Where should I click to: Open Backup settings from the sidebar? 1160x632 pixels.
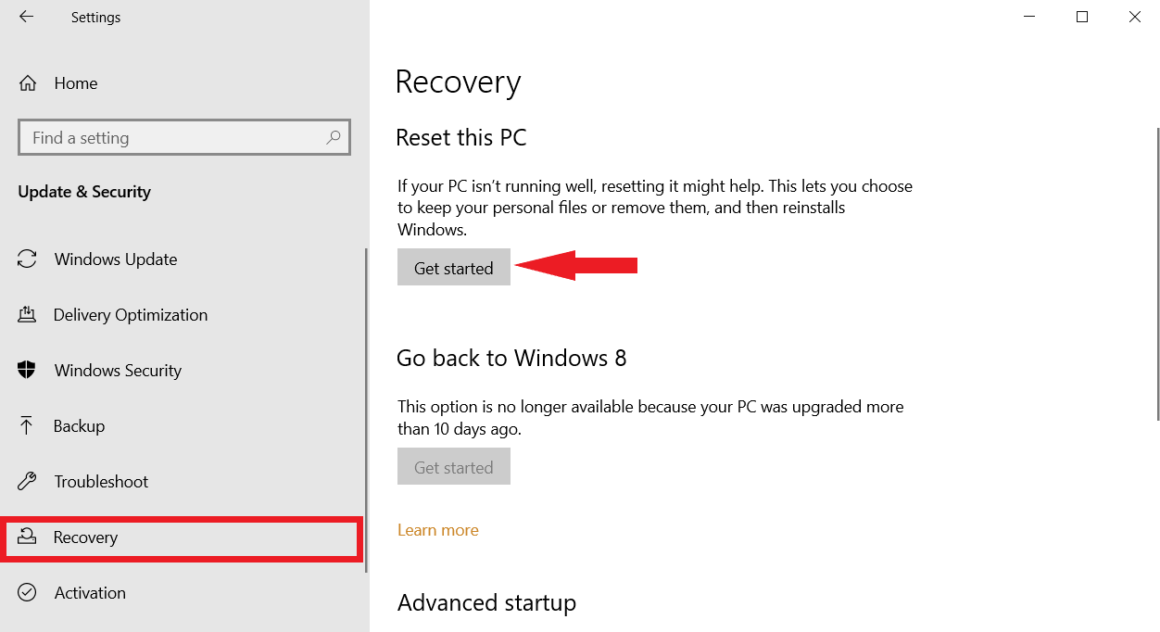coord(78,425)
